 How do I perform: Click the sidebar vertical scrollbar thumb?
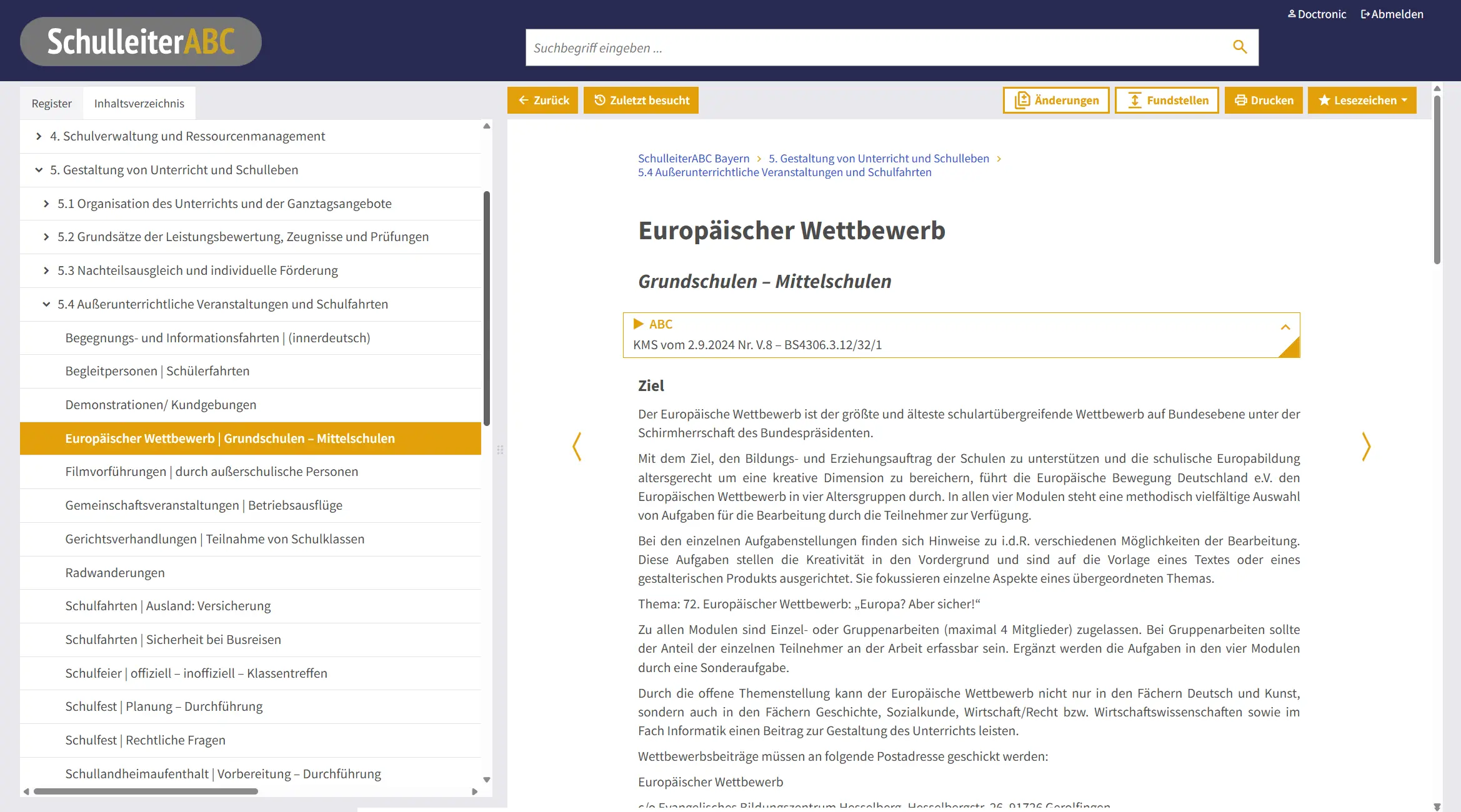coord(487,309)
